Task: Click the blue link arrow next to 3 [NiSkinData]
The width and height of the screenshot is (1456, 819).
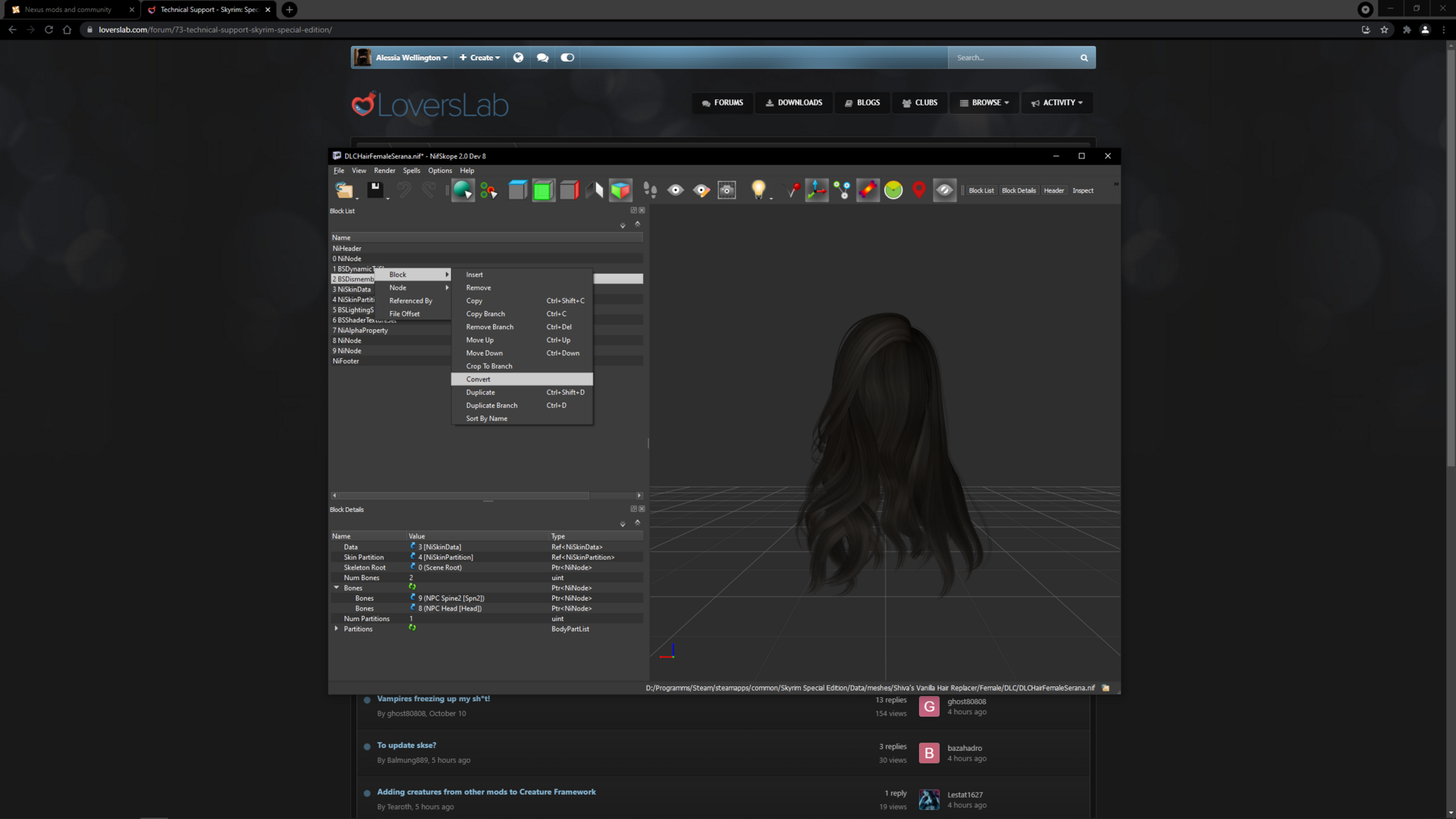Action: (x=413, y=546)
